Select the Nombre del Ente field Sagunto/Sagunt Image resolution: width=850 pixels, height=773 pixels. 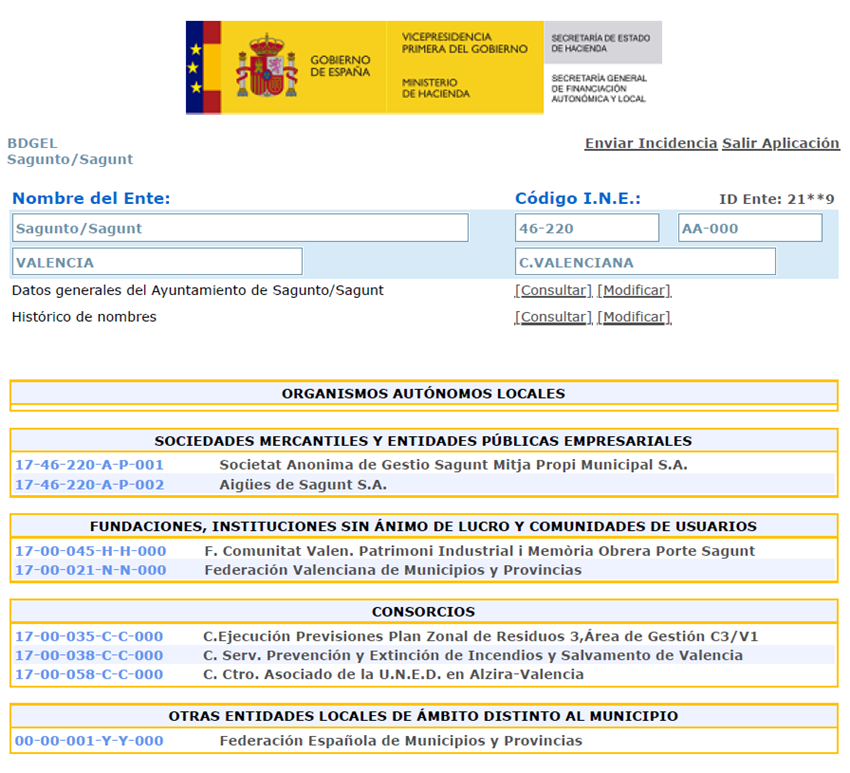coord(240,228)
